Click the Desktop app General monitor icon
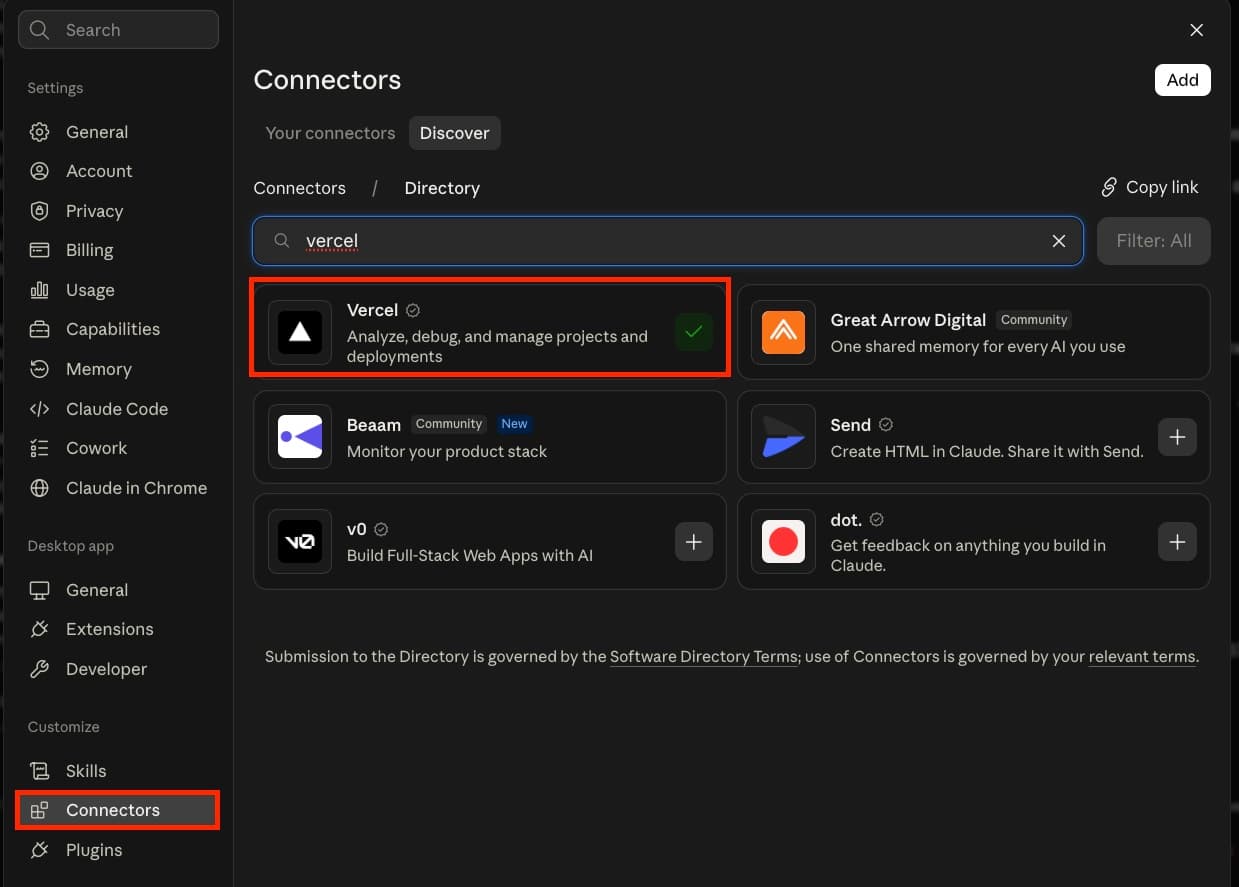Screen dimensions: 1239x887 pyautogui.click(x=39, y=590)
